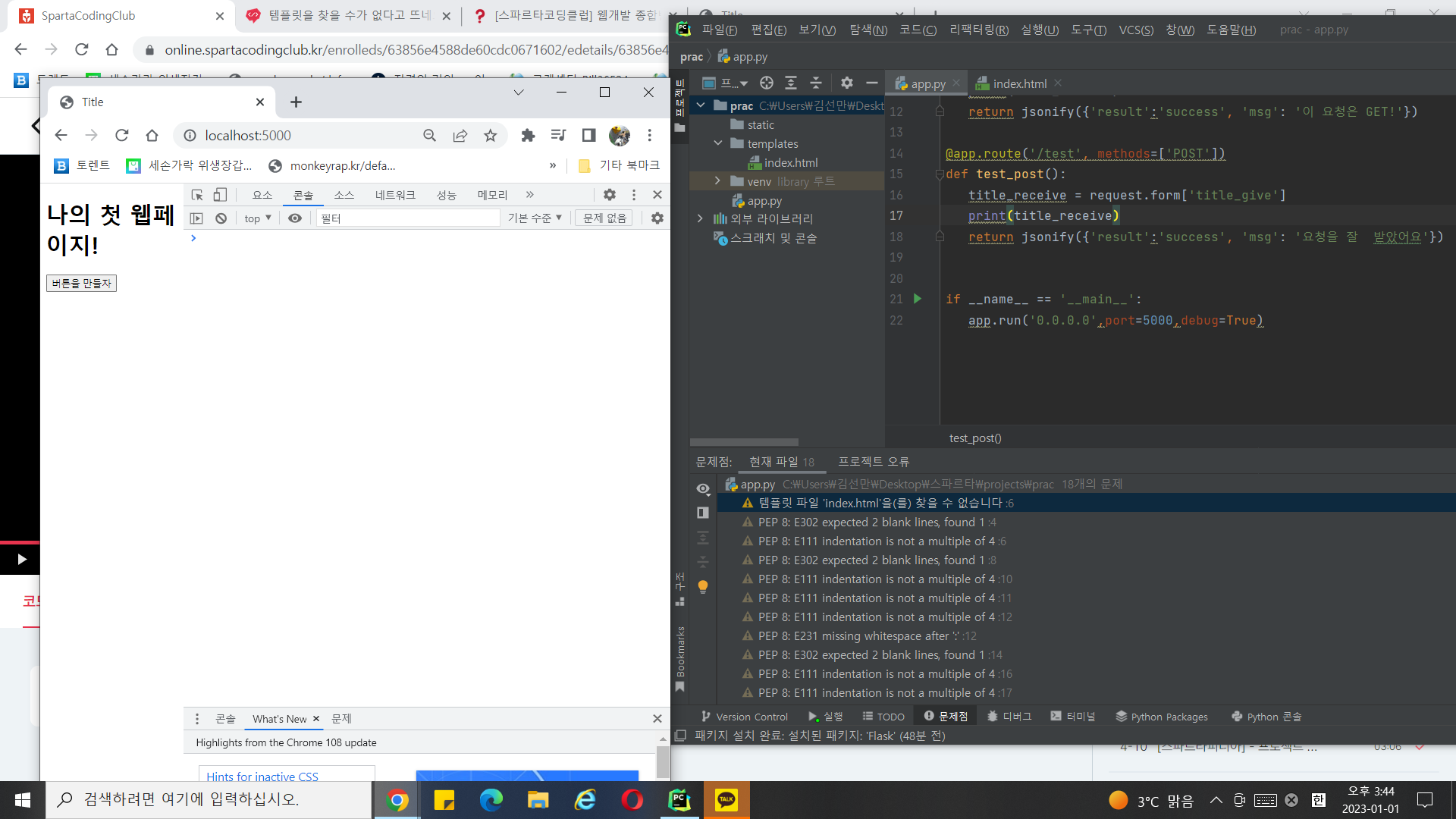Screen dimensions: 1456x819
Task: Expand all items in the project tree
Action: [x=791, y=83]
